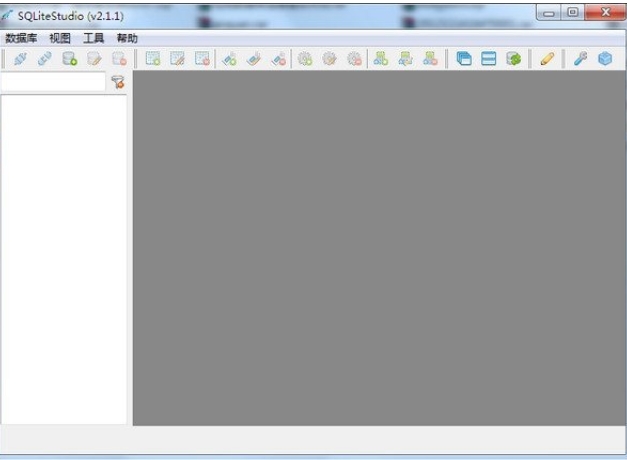
Task: Click the delete view icon
Action: click(x=430, y=59)
